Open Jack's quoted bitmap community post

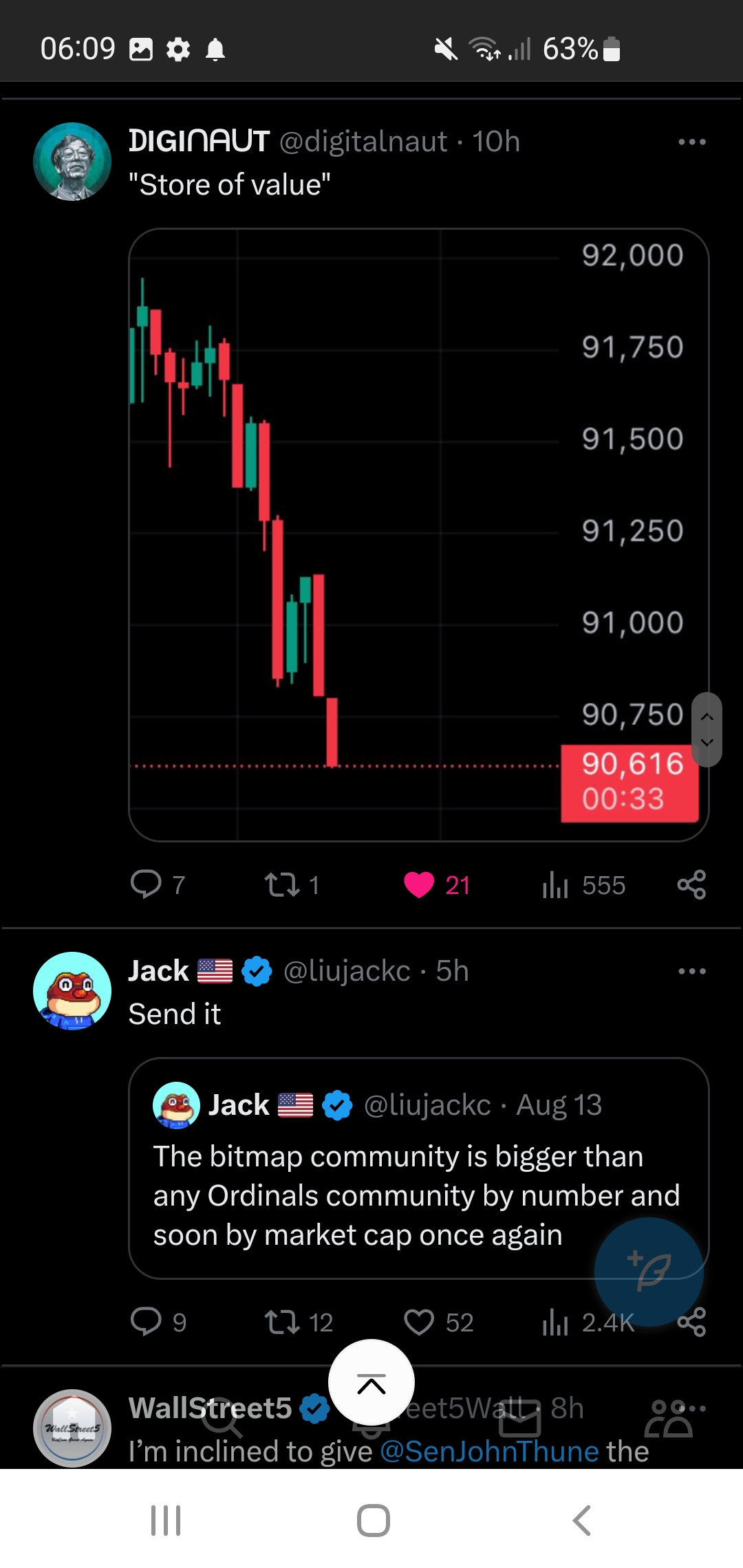point(418,1168)
